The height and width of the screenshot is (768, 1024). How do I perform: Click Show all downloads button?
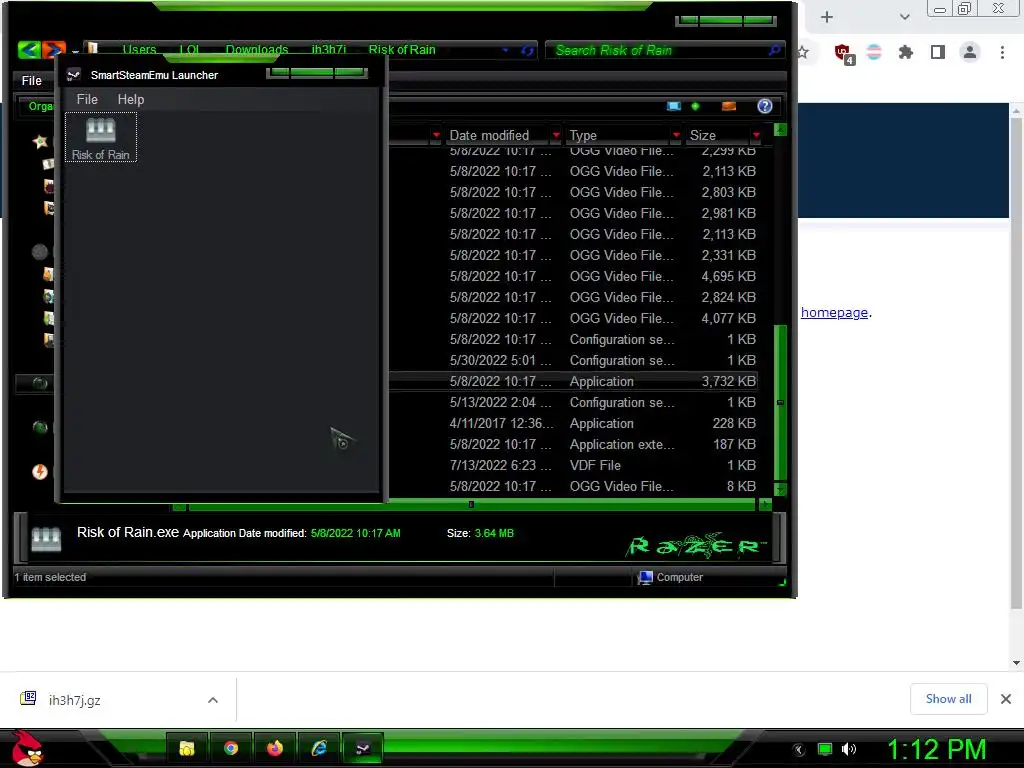click(948, 699)
